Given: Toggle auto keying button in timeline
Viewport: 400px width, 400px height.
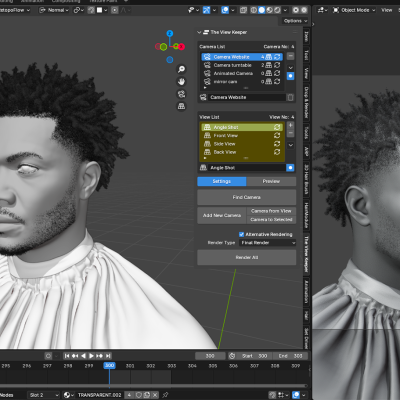Looking at the screenshot, I should [x=48, y=356].
